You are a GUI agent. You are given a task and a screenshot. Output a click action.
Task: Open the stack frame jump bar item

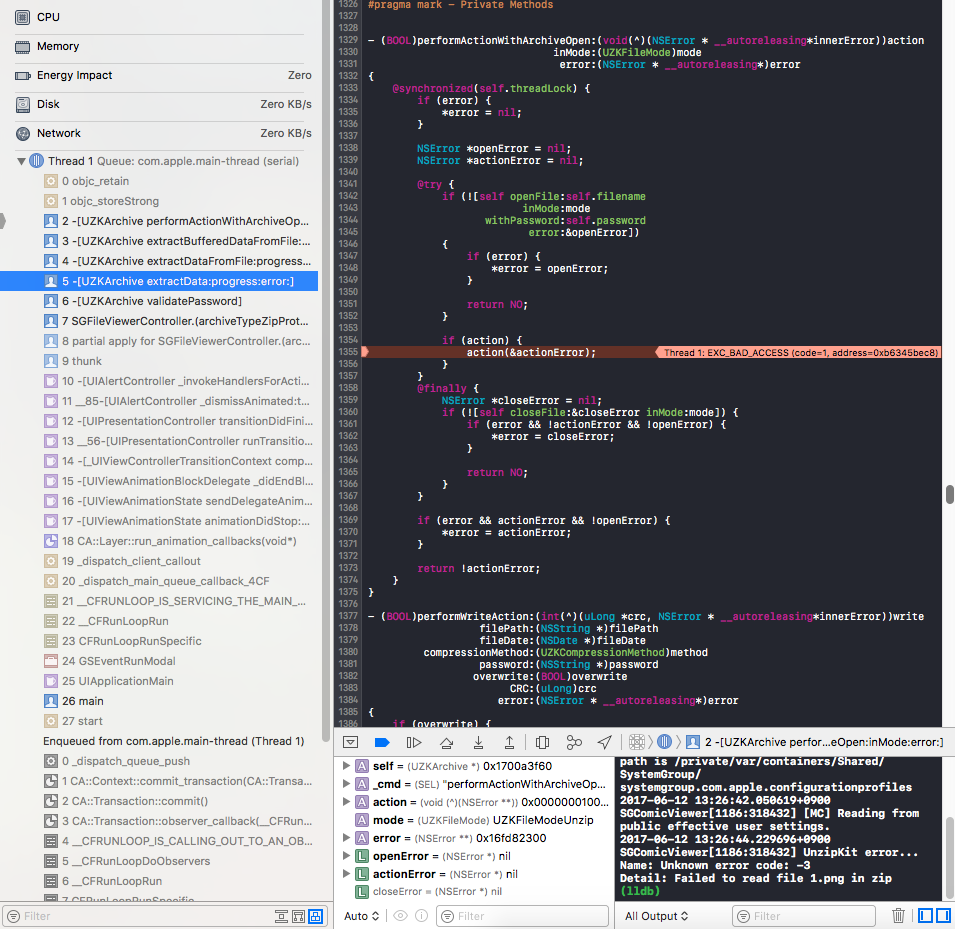[x=816, y=742]
